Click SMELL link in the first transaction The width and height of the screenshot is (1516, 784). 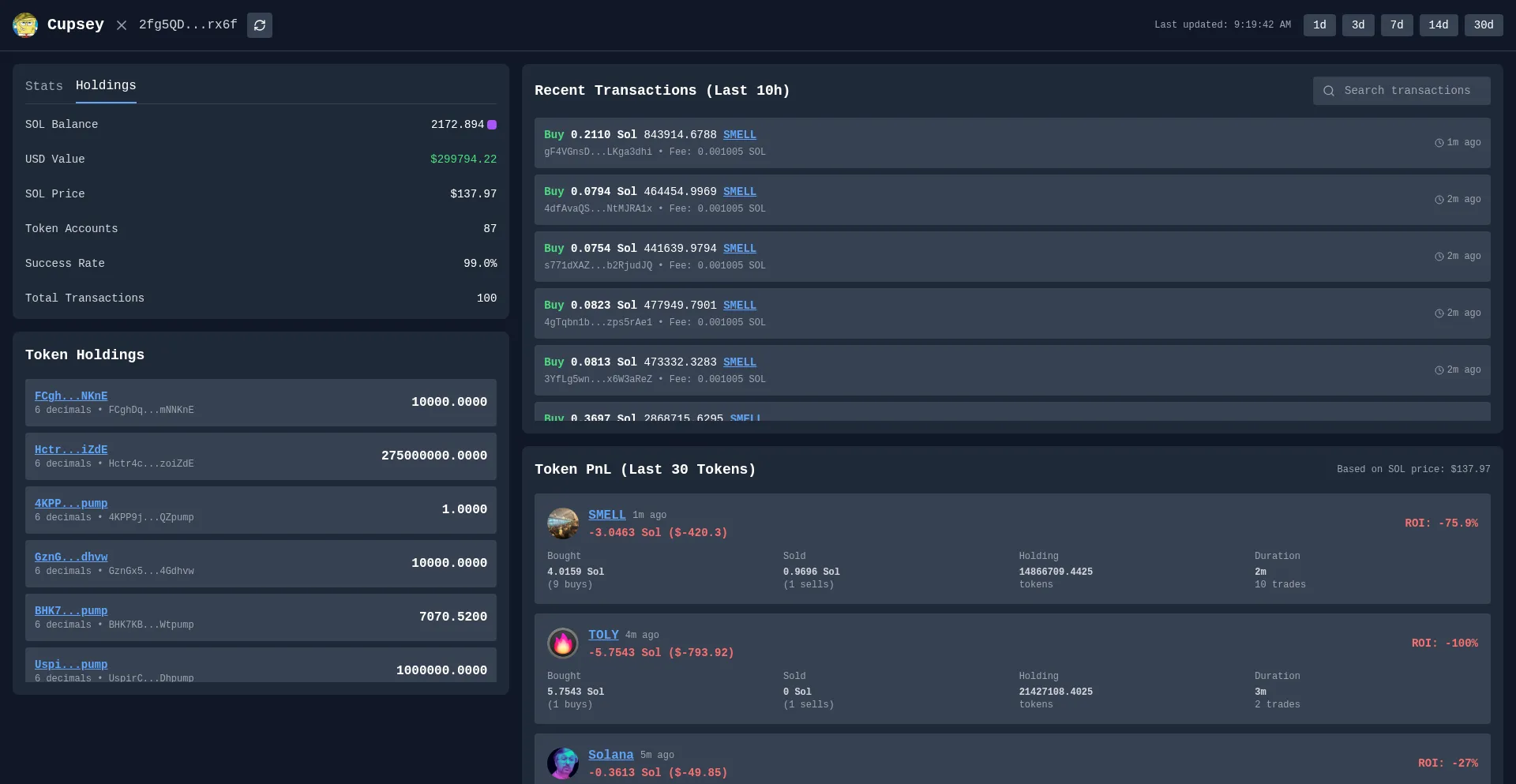tap(739, 135)
